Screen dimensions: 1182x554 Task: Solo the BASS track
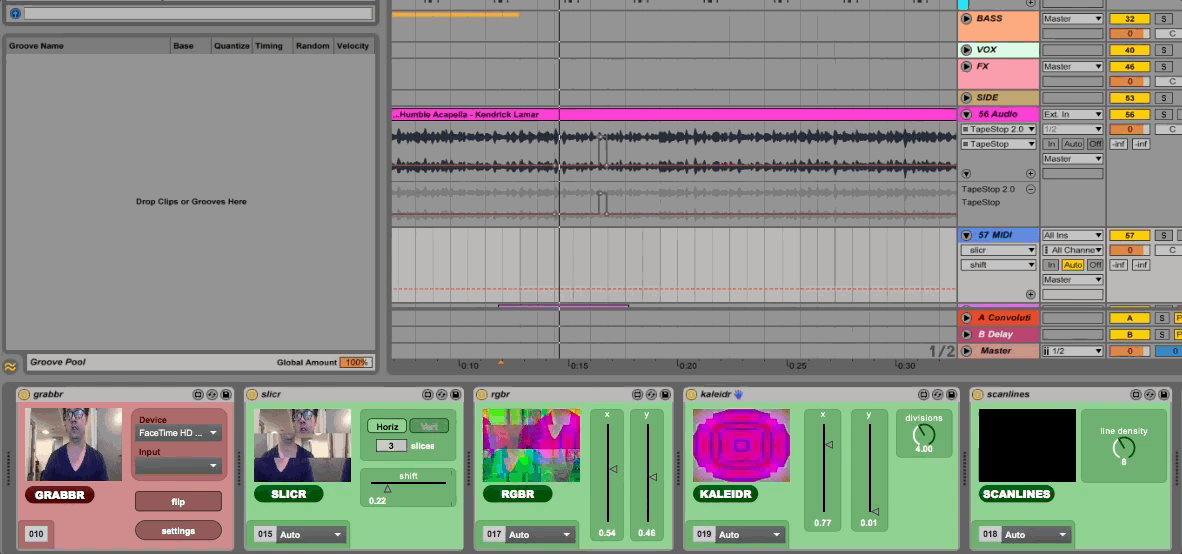[1163, 19]
